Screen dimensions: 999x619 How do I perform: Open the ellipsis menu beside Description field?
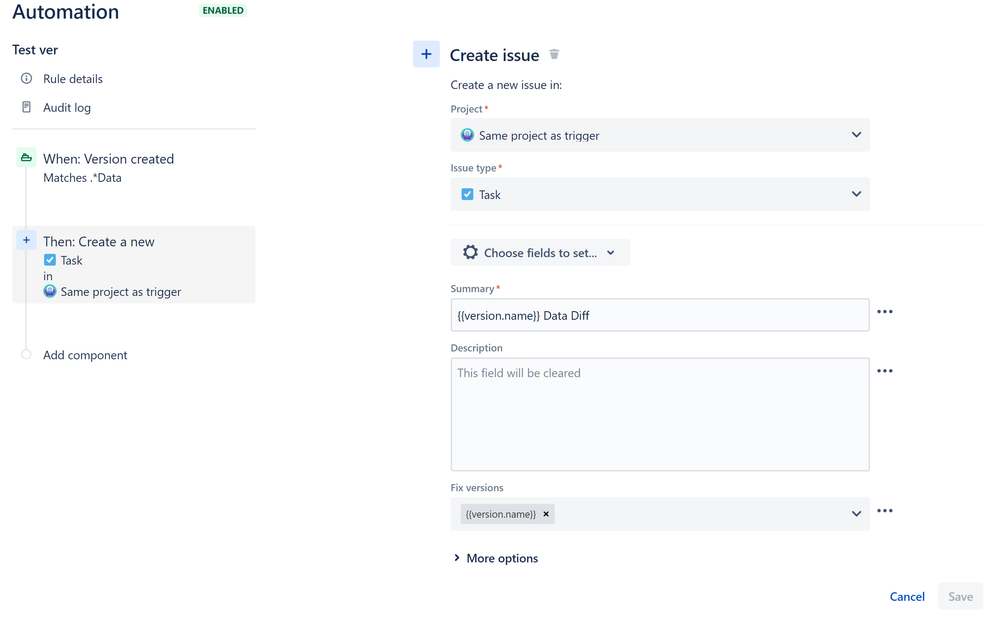click(884, 371)
